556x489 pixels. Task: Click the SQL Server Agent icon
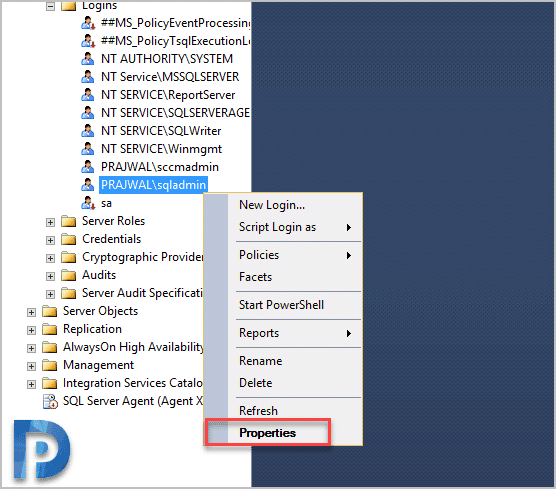pos(50,401)
